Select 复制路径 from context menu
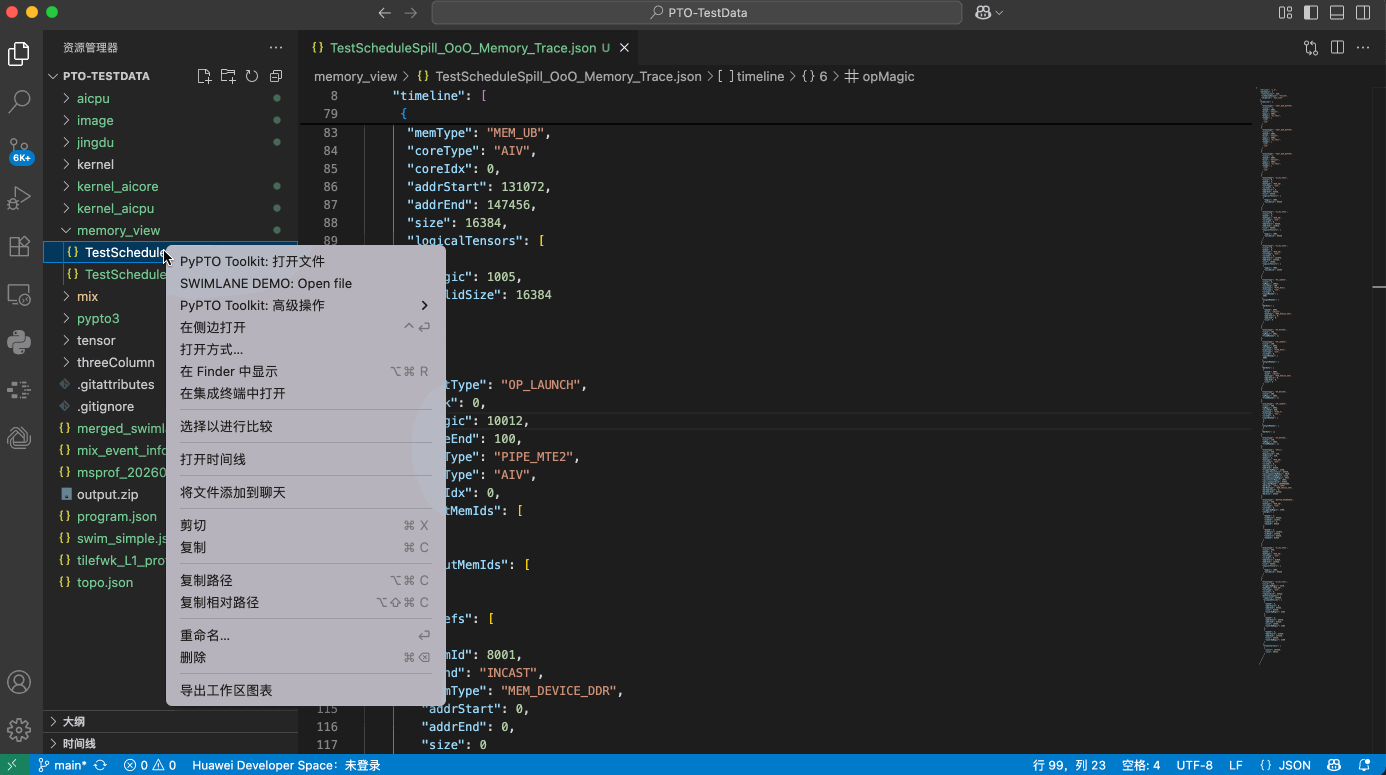This screenshot has height=775, width=1386. pos(305,580)
